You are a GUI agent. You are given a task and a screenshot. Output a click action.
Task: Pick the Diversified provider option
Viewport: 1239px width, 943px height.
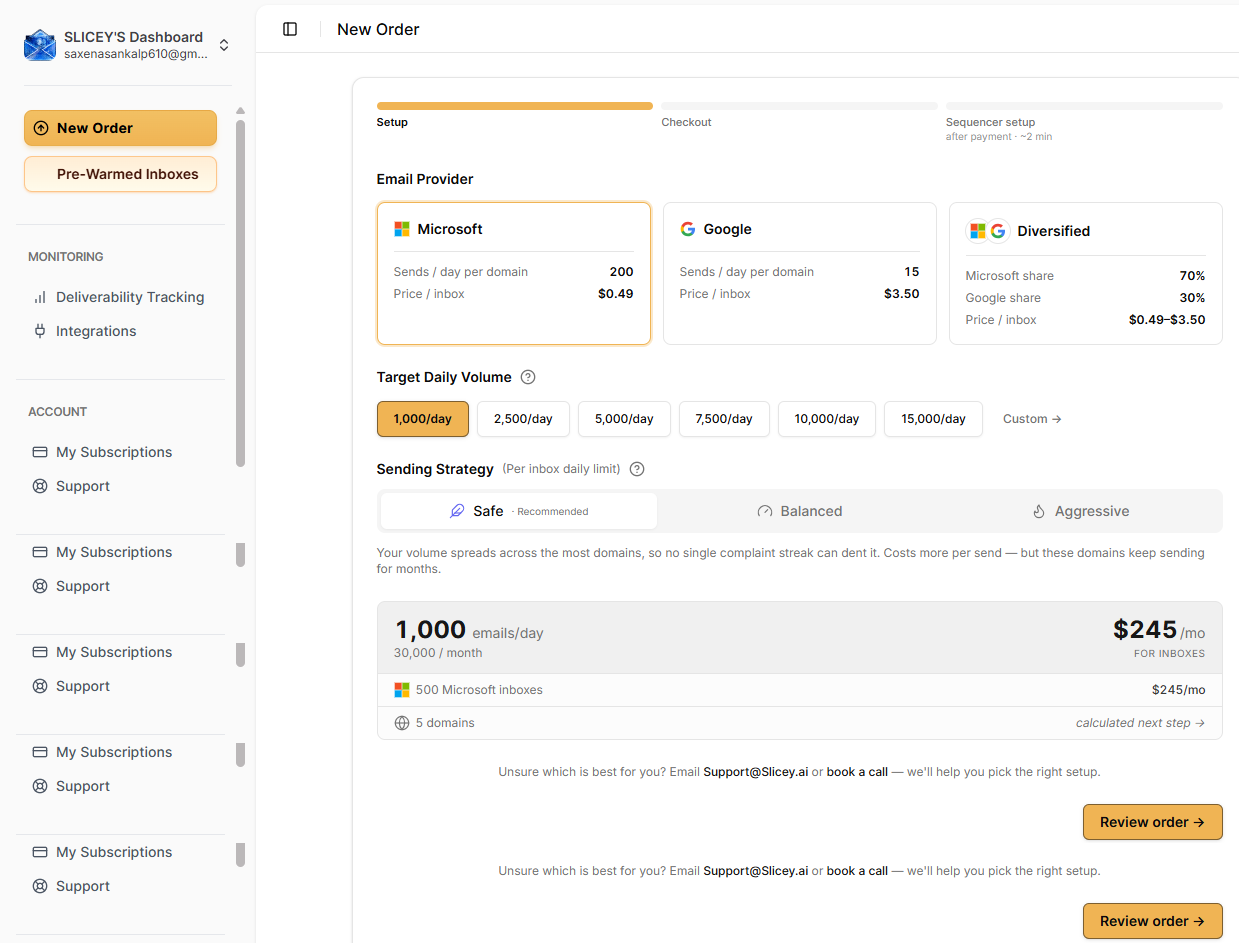[x=1086, y=274]
